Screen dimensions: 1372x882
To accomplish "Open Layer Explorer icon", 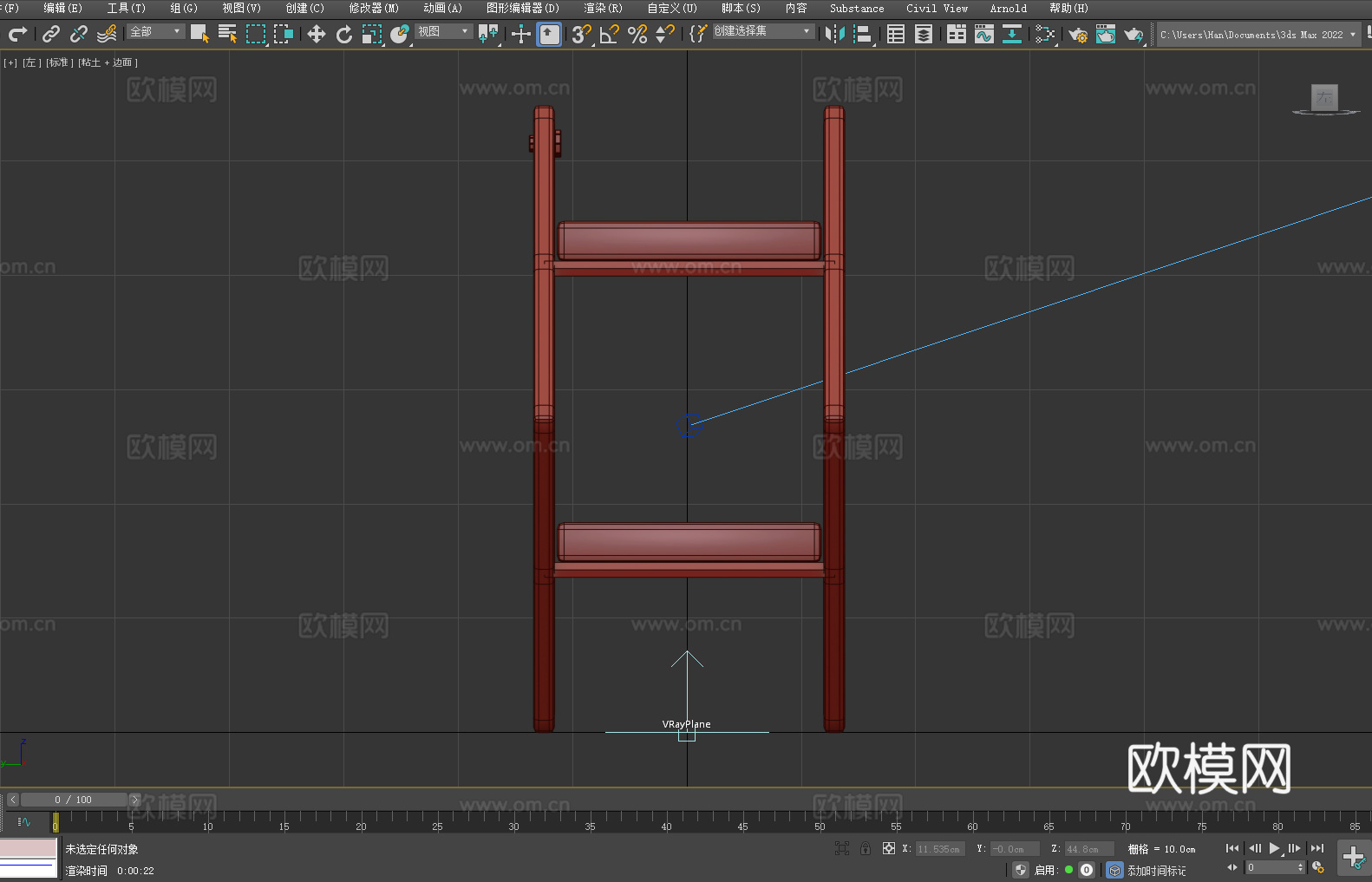I will click(x=924, y=34).
